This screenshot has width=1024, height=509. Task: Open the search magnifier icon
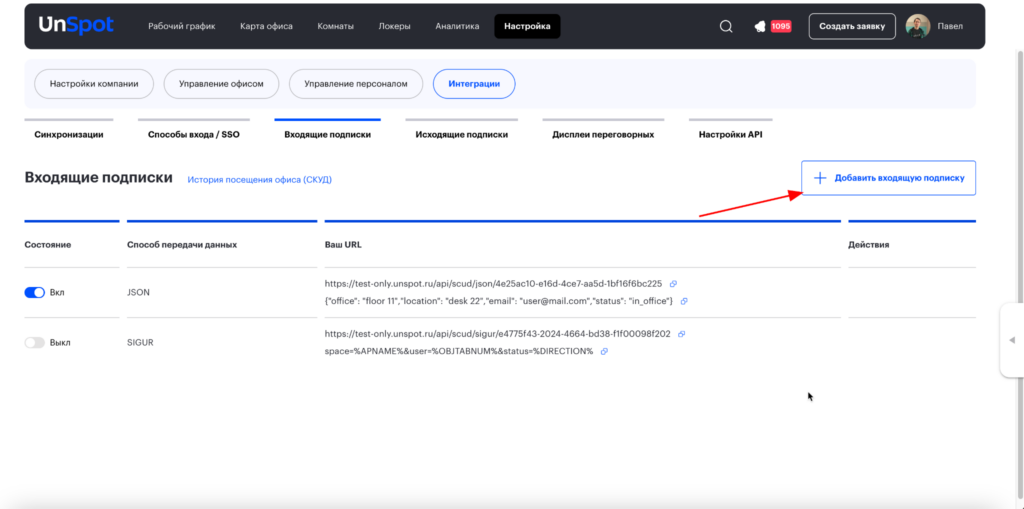click(726, 27)
